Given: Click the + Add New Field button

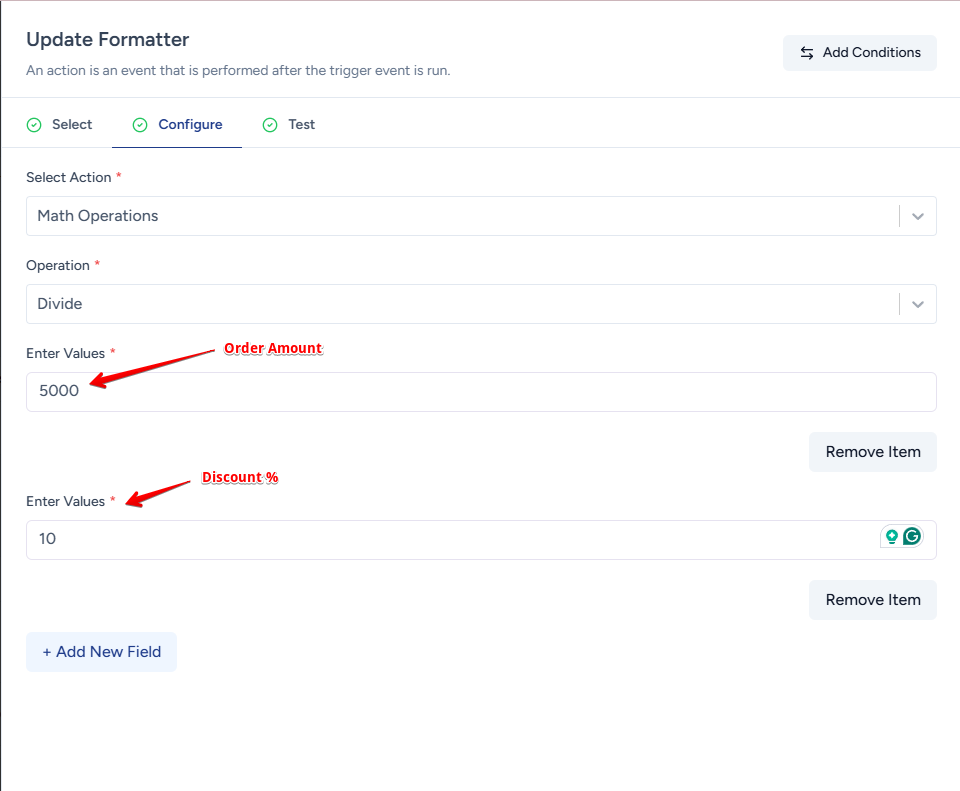Looking at the screenshot, I should tap(101, 652).
